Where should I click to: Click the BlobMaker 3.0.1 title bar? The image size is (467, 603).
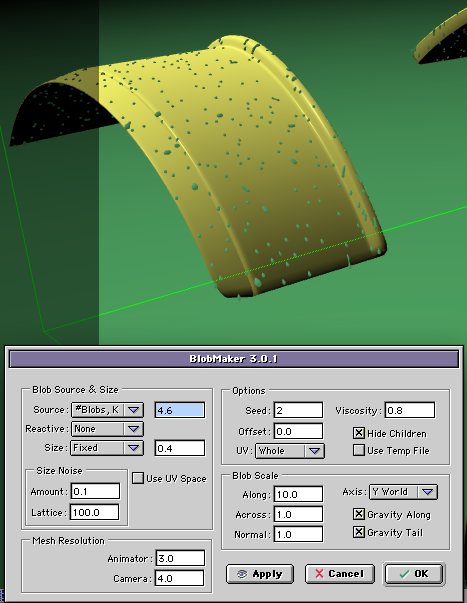point(234,359)
